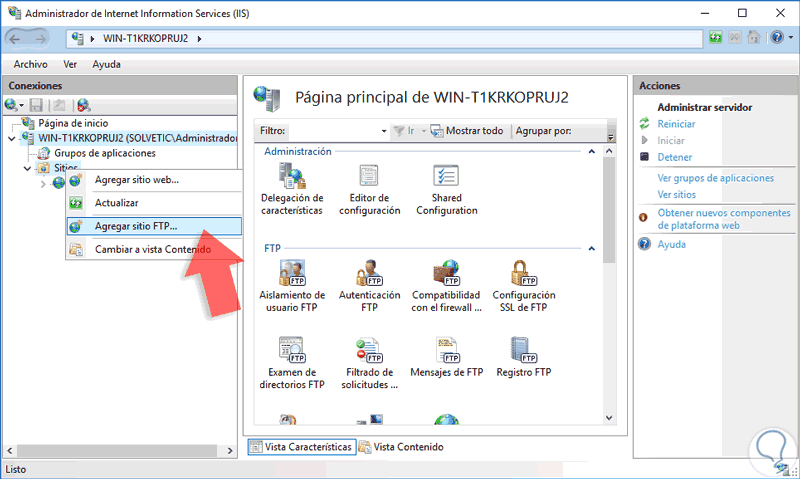Switch to Vista Características tab

coord(302,447)
